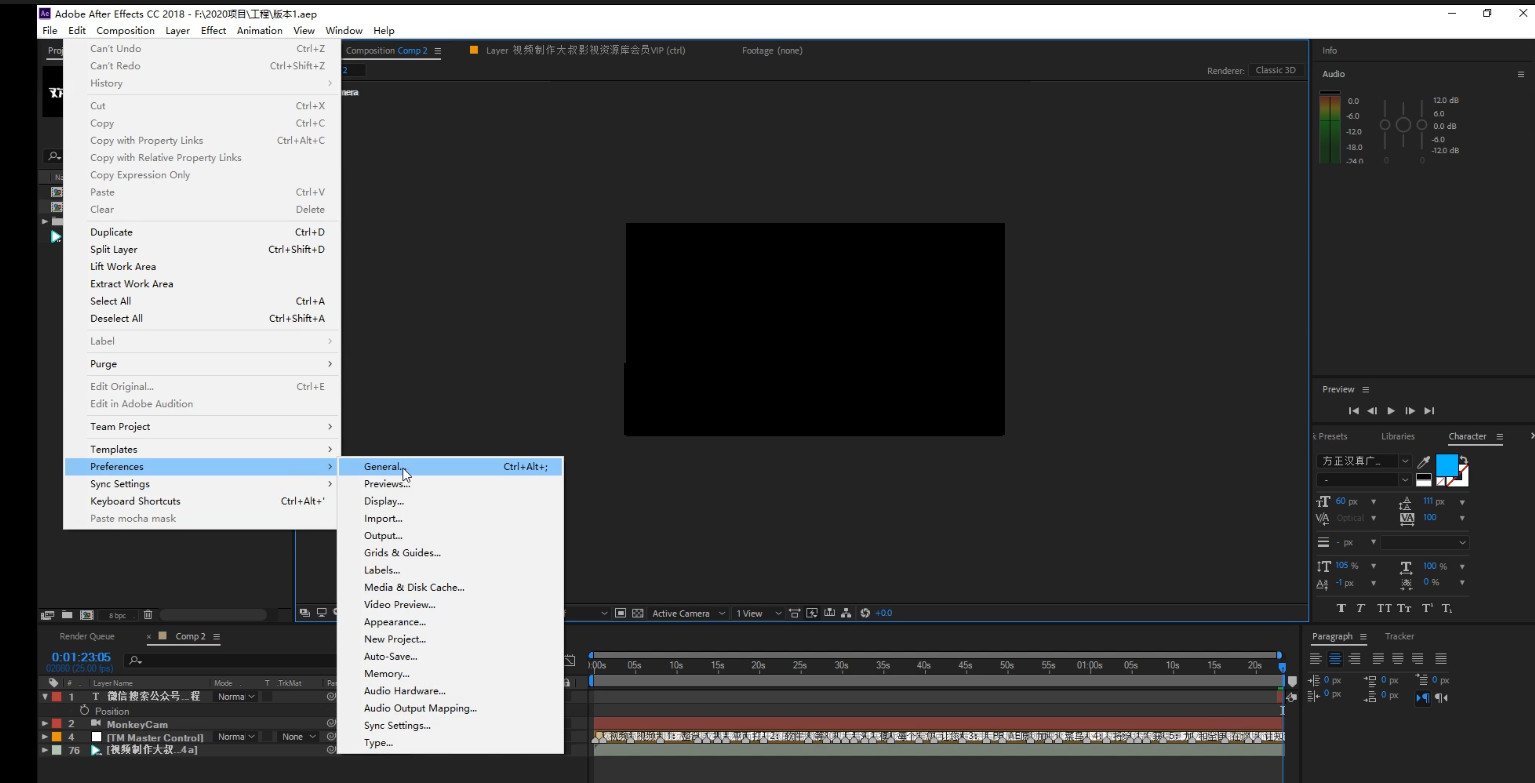Play the preview

(x=1391, y=411)
